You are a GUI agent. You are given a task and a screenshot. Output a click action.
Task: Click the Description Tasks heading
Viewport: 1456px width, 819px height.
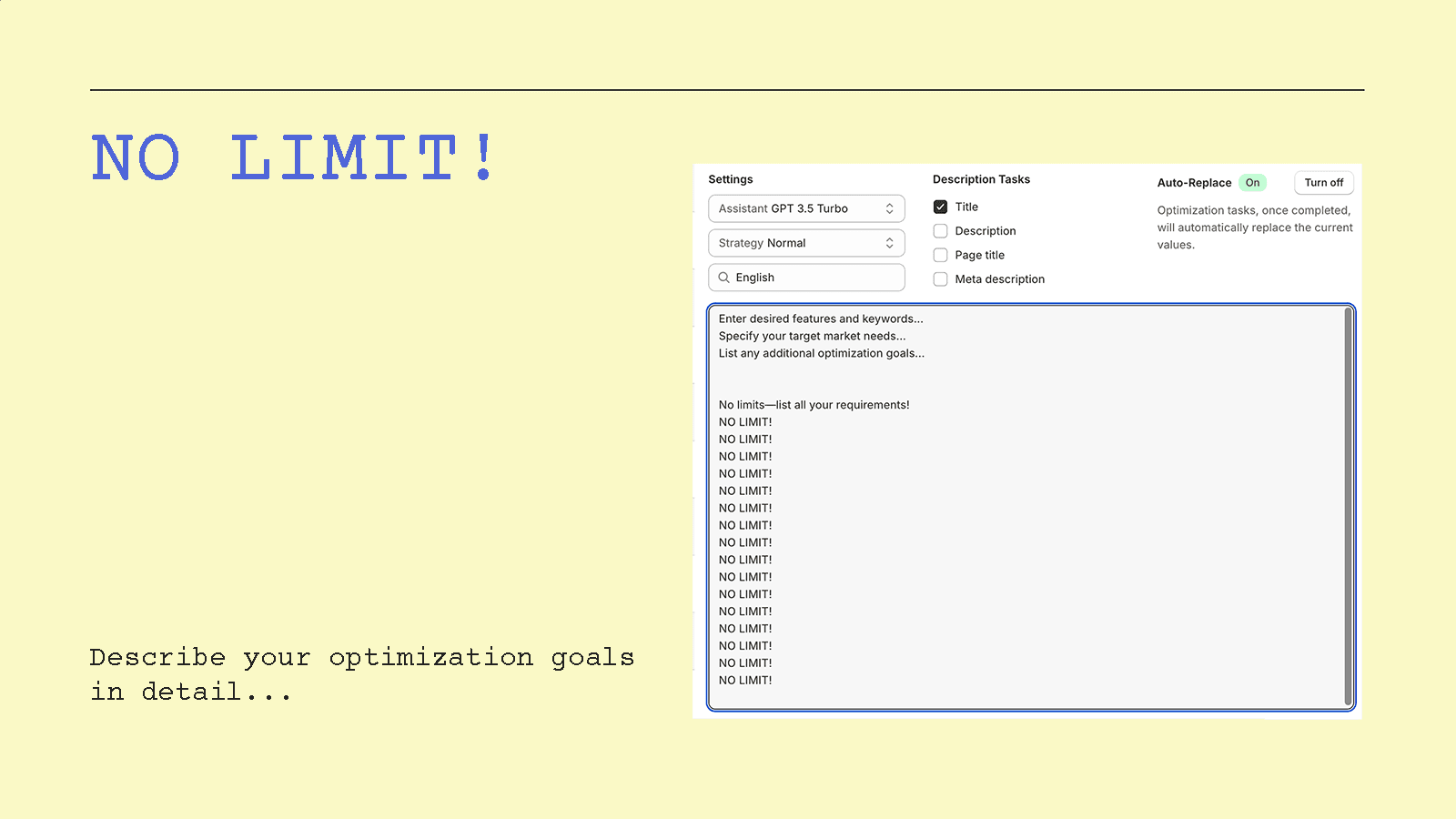click(x=981, y=179)
